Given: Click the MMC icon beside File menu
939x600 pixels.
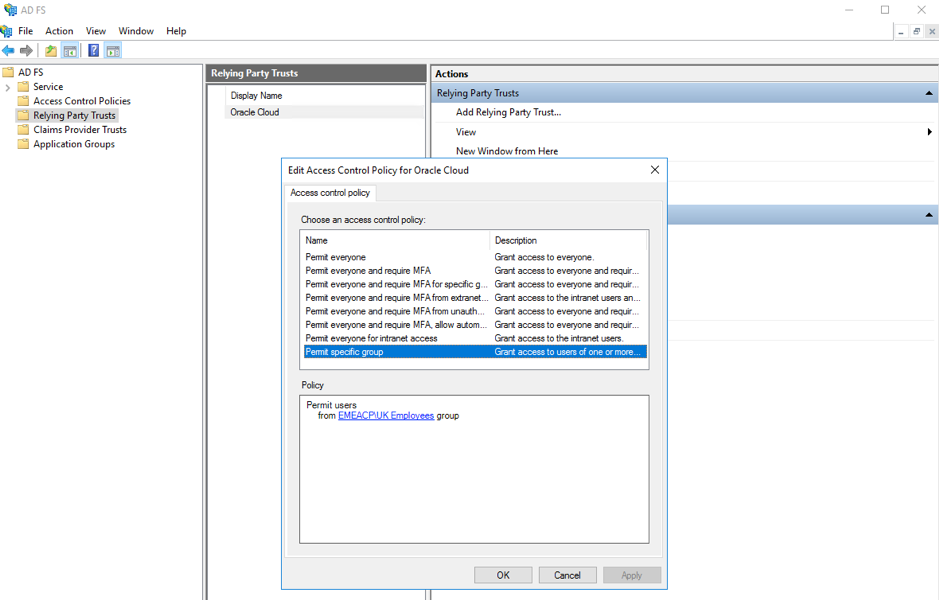Looking at the screenshot, I should (7, 31).
